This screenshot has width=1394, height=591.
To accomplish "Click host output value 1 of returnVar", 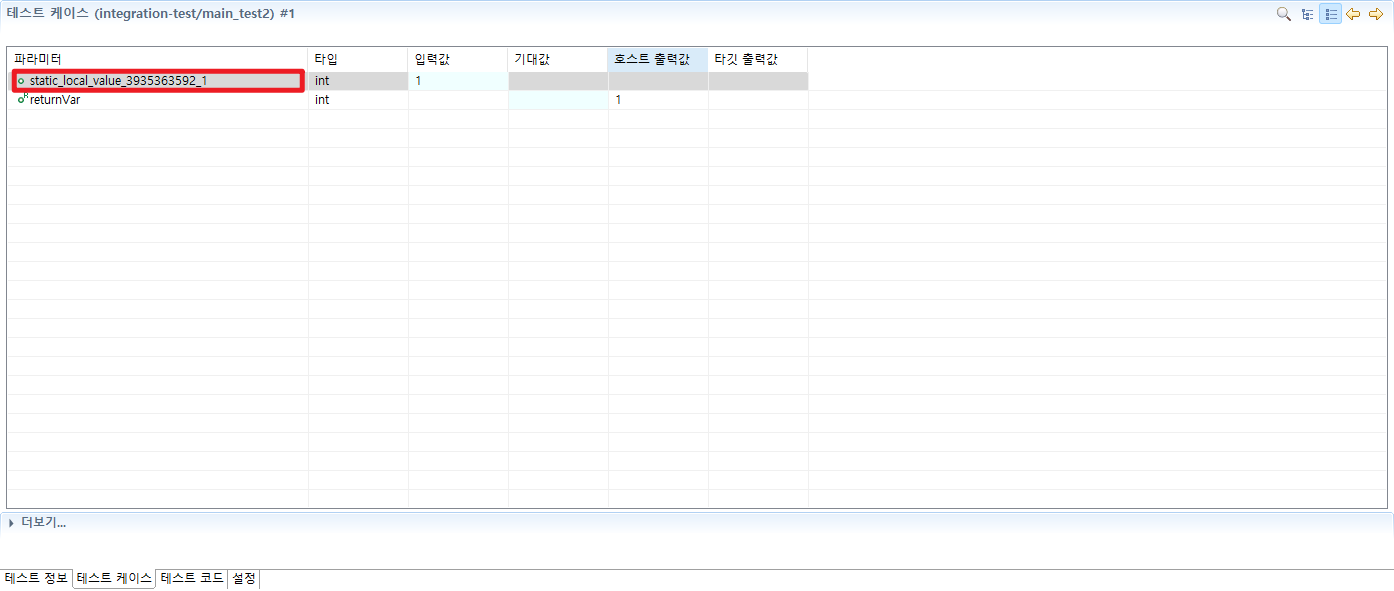I will (x=658, y=100).
